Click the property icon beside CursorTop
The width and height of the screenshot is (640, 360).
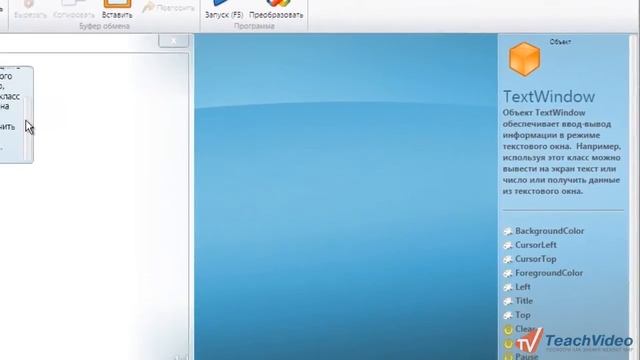(x=508, y=259)
